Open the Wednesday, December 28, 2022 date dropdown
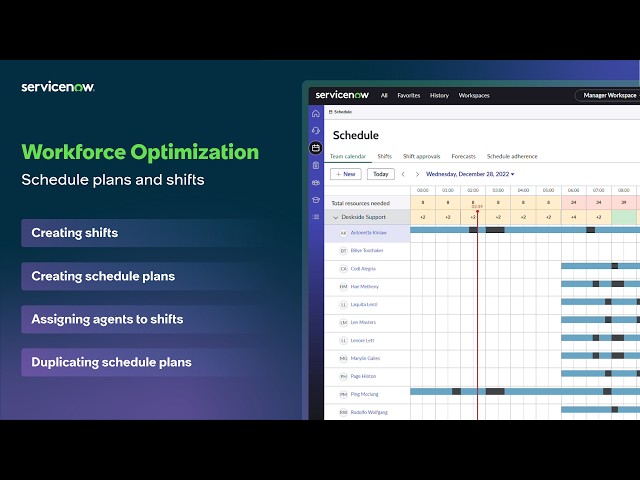The height and width of the screenshot is (480, 640). click(x=470, y=174)
